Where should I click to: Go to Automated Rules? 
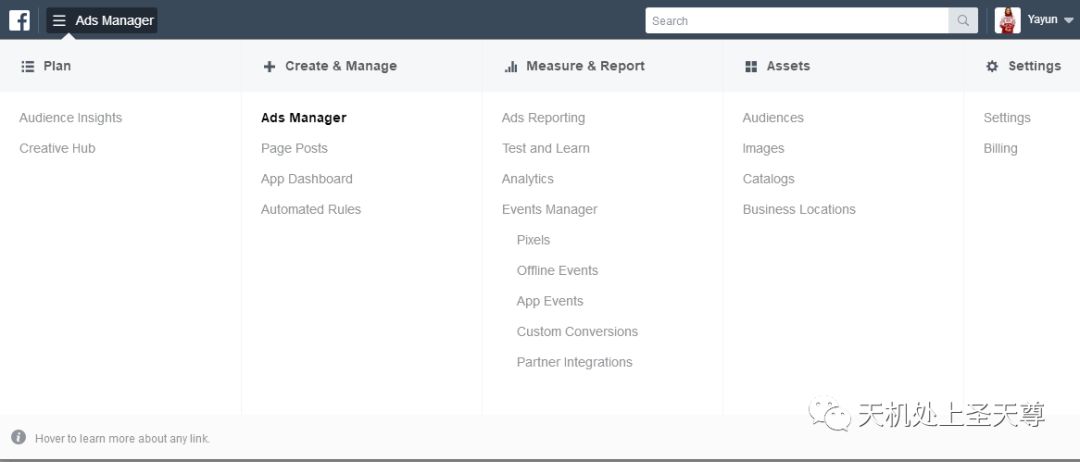[x=311, y=209]
